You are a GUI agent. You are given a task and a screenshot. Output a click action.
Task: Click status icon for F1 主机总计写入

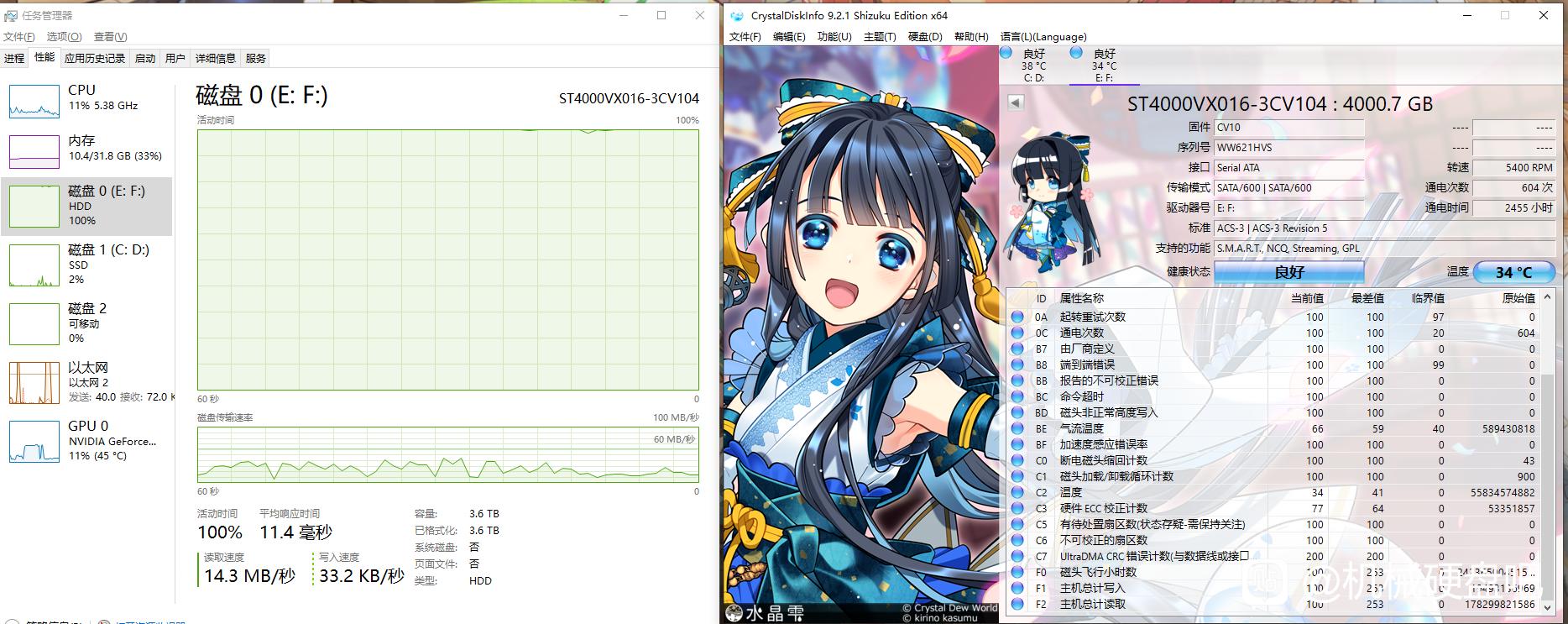[x=1017, y=588]
